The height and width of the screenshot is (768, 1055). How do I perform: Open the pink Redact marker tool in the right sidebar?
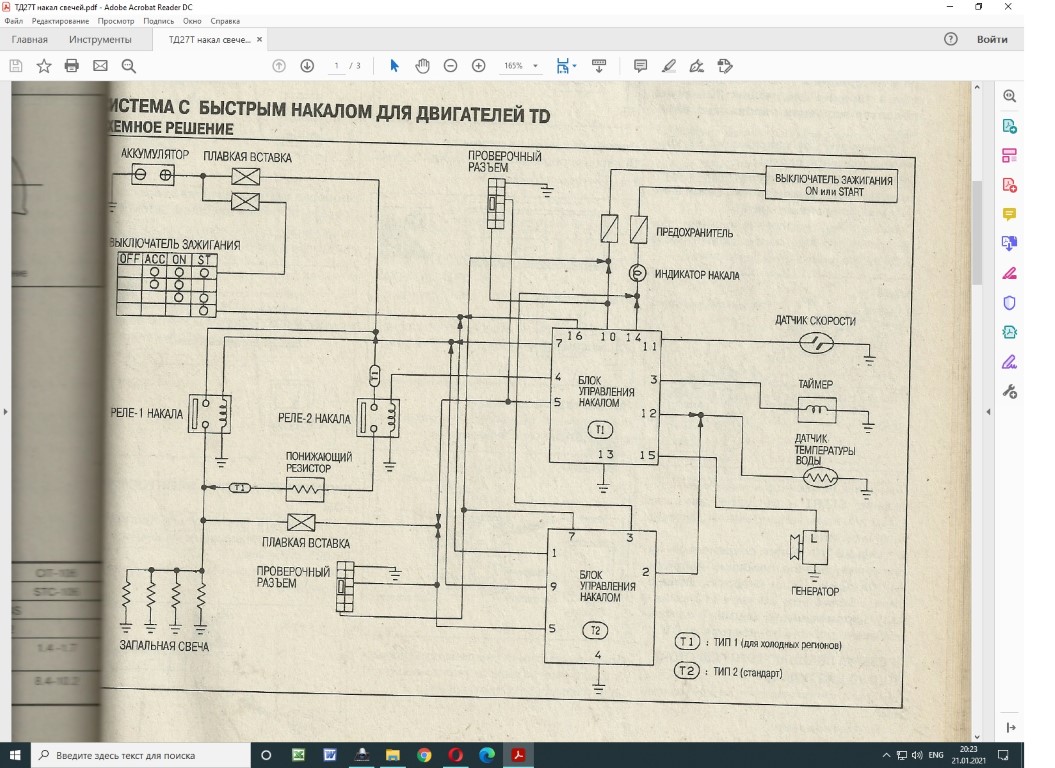tap(1009, 273)
